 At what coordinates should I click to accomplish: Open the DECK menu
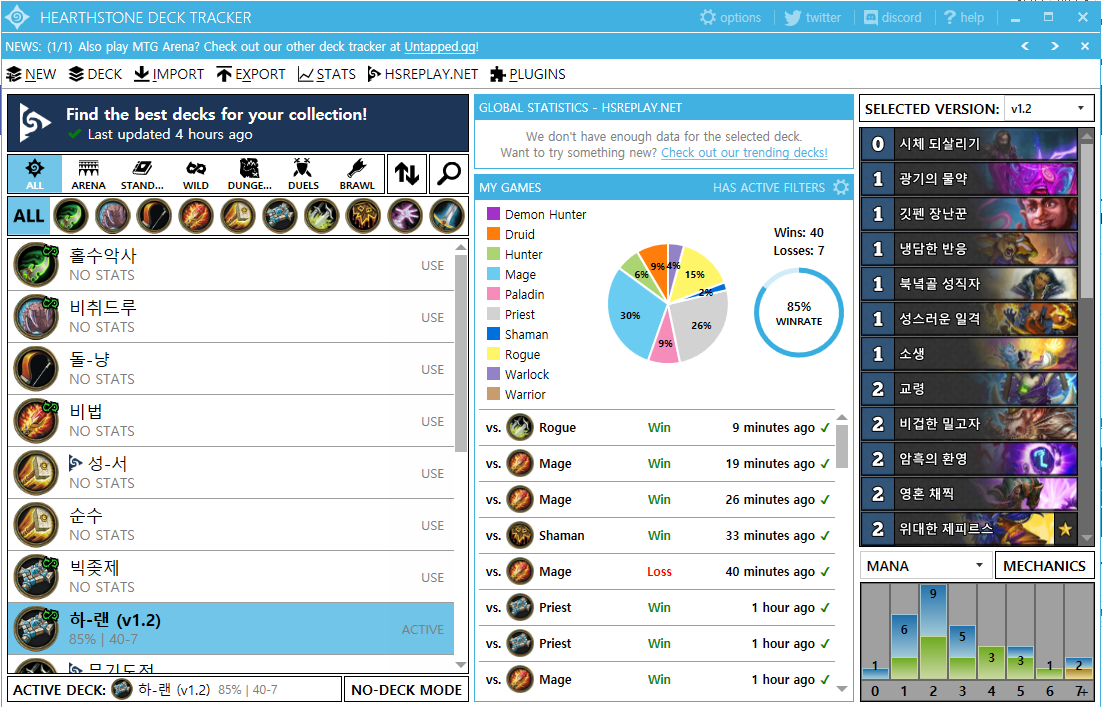click(96, 74)
